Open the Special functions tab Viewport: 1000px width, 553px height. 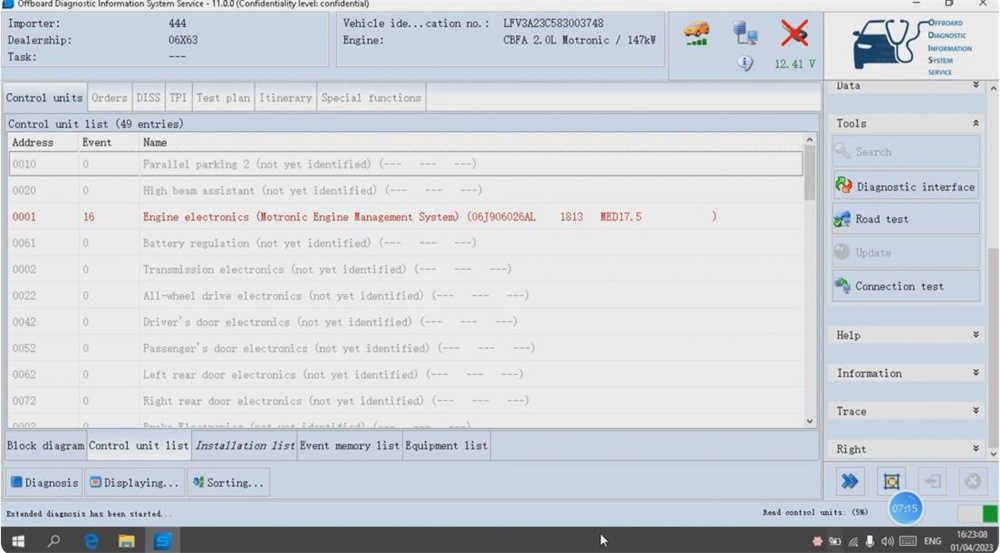[x=371, y=98]
